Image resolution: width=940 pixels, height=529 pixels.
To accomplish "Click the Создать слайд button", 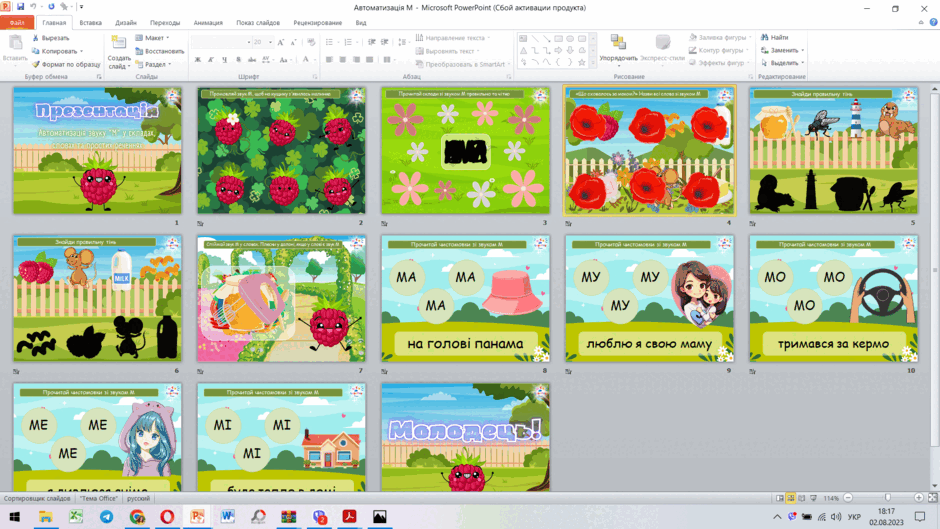I will pyautogui.click(x=119, y=53).
